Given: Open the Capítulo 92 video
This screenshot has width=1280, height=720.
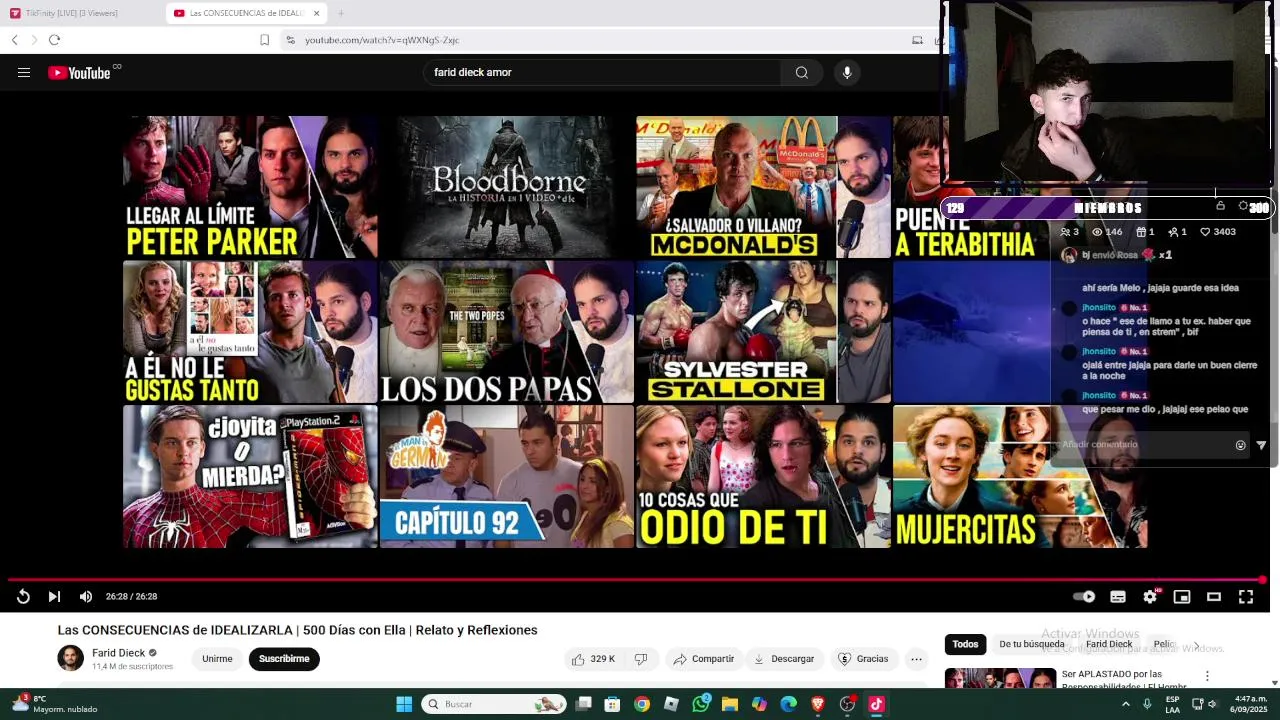Looking at the screenshot, I should pos(506,477).
